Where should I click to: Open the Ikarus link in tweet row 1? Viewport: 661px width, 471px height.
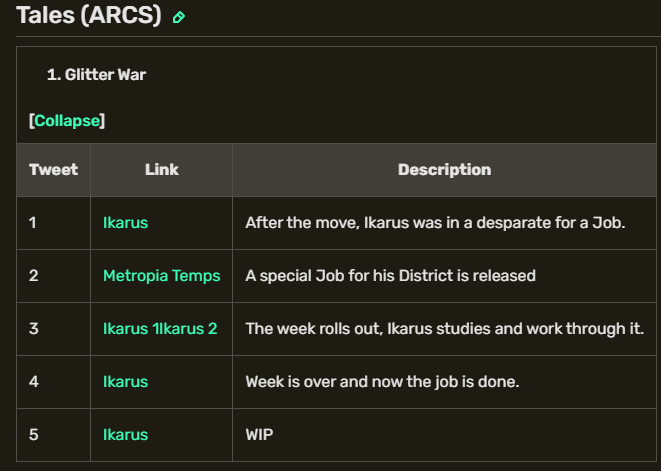click(x=125, y=222)
